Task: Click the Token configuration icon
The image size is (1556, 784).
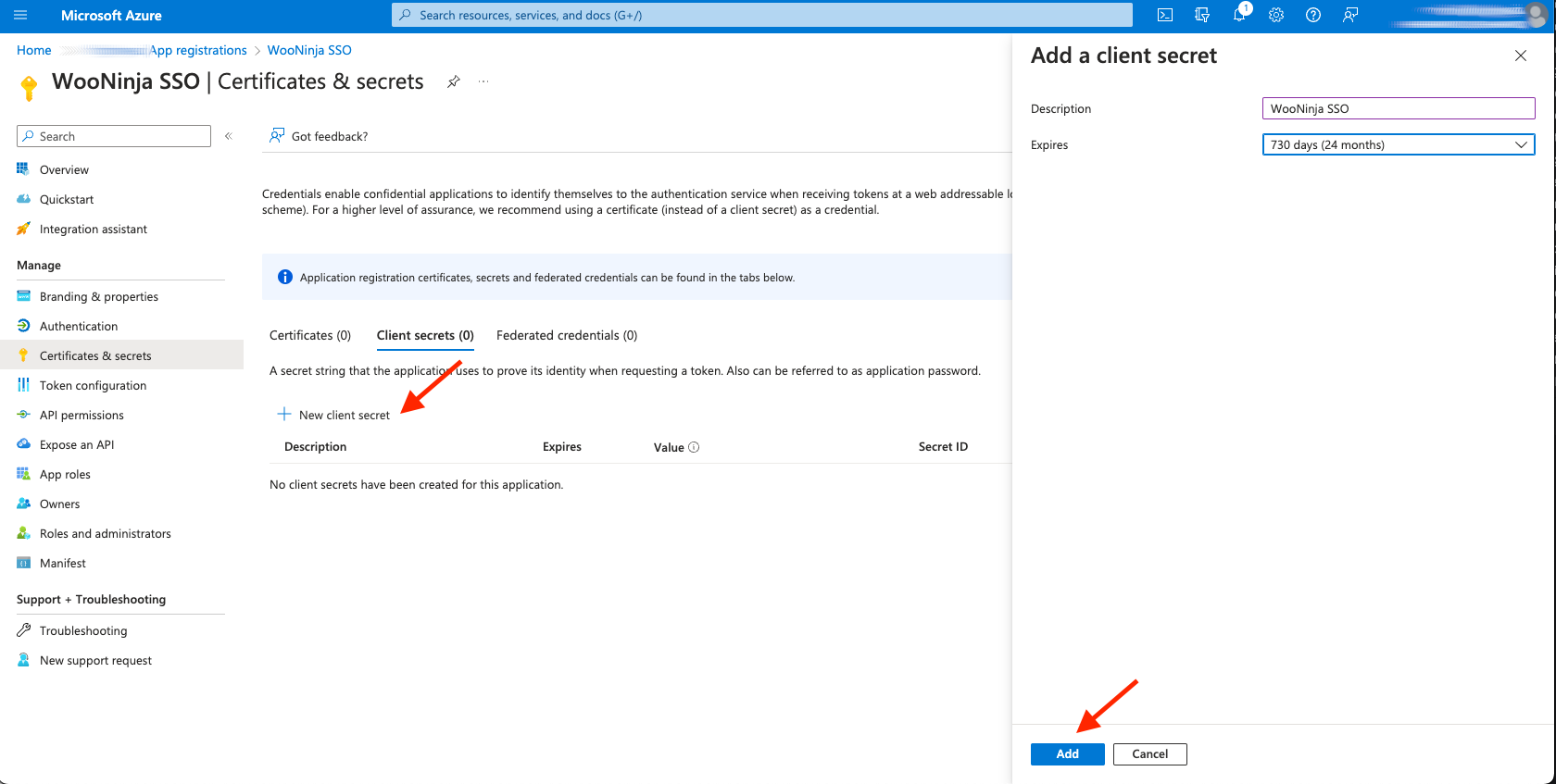Action: (x=23, y=385)
